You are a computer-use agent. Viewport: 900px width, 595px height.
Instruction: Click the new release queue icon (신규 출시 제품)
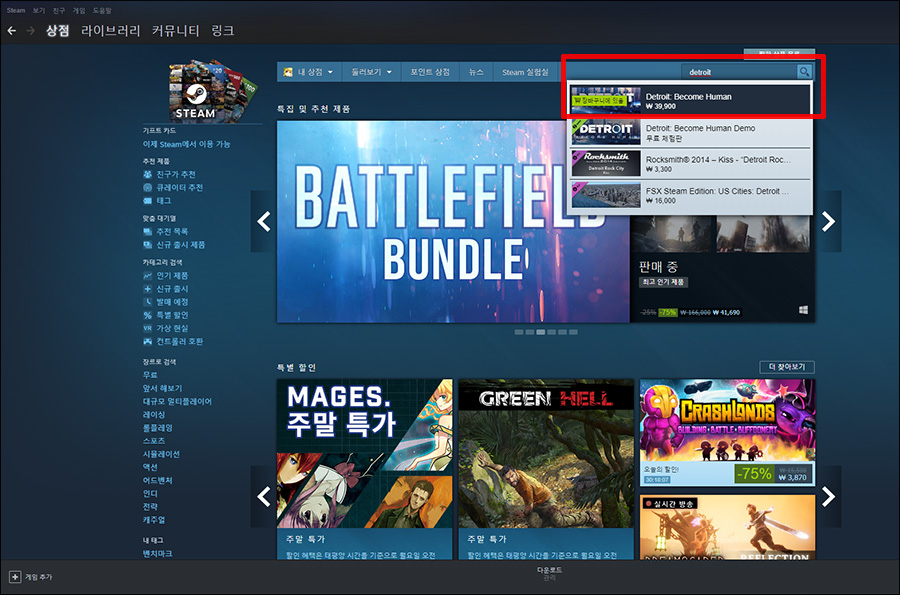pos(148,244)
